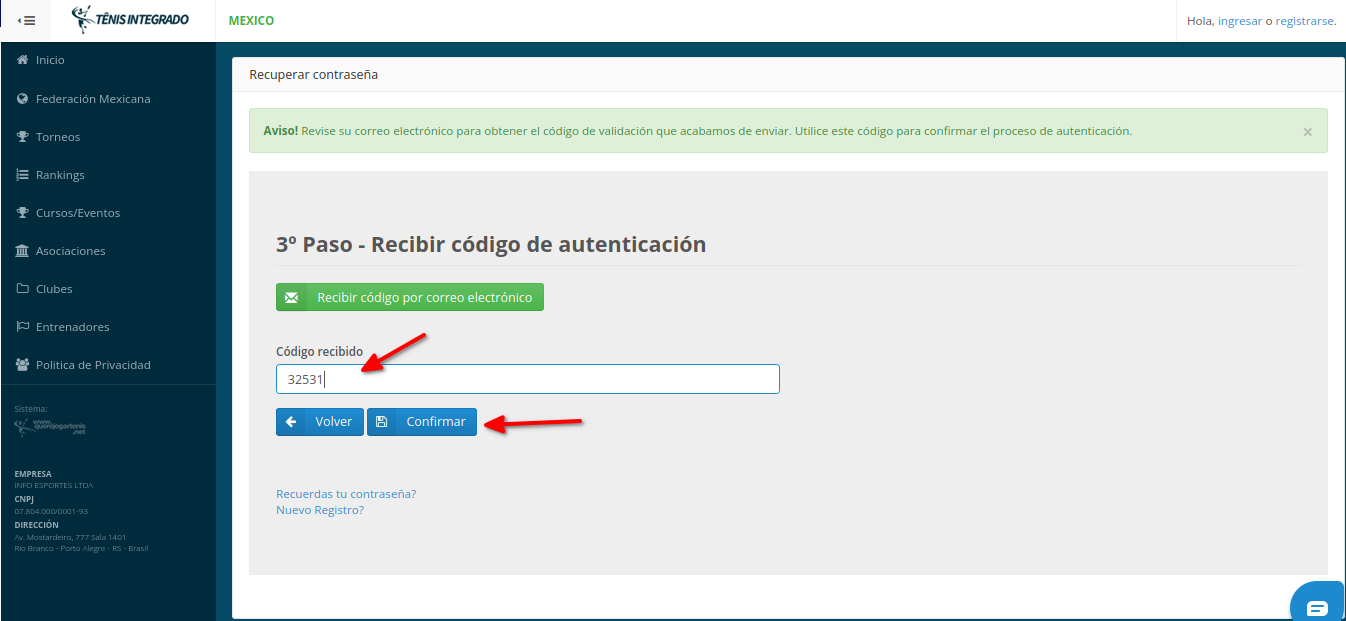This screenshot has width=1346, height=621.
Task: Click the 3º Paso heading text
Action: pos(491,244)
